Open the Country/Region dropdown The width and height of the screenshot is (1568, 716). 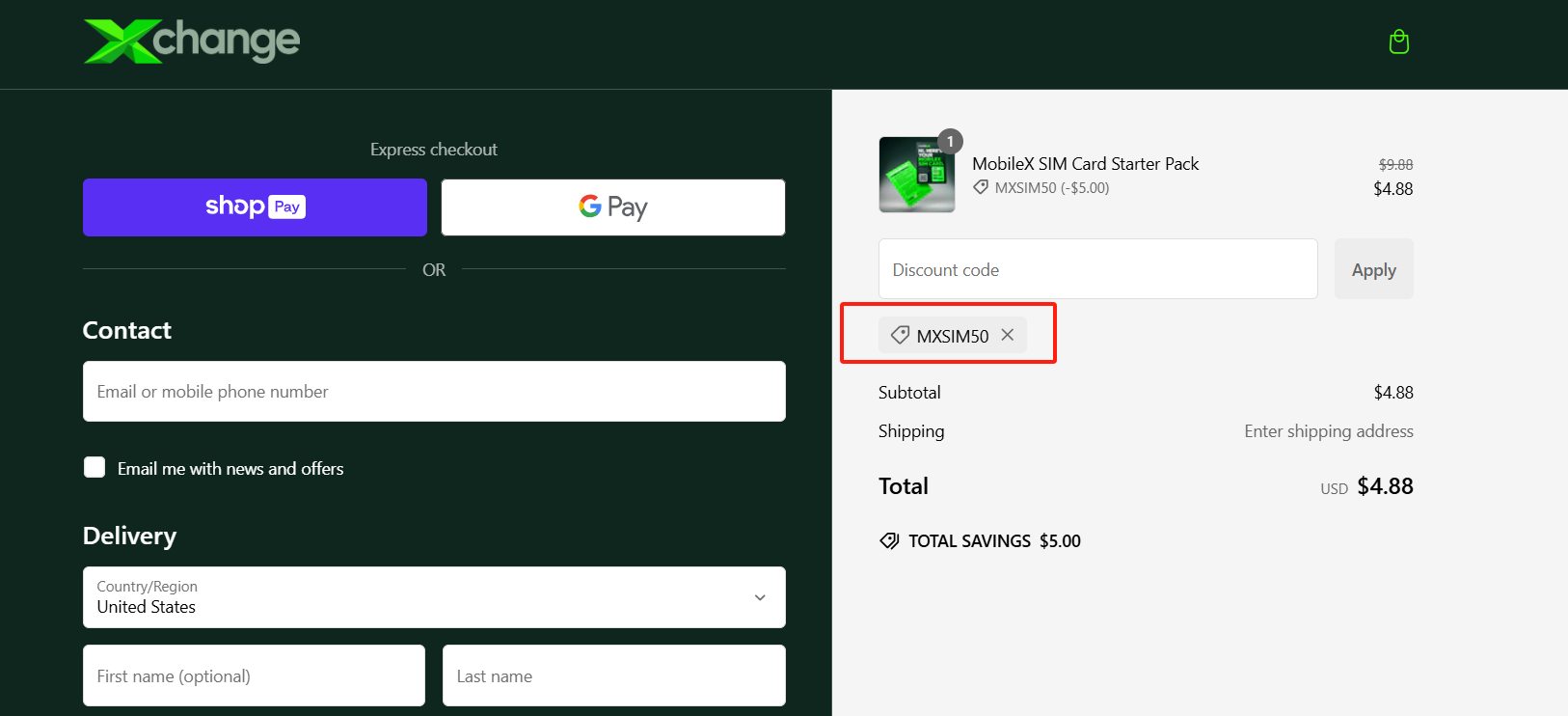pyautogui.click(x=434, y=597)
